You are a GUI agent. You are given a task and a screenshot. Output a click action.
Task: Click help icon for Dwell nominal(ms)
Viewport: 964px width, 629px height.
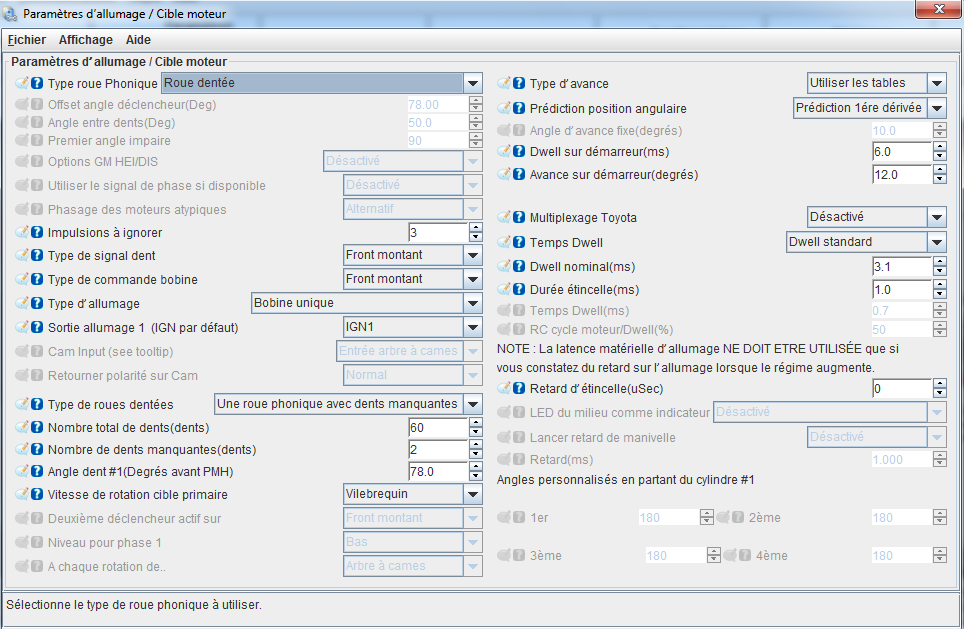coord(519,267)
